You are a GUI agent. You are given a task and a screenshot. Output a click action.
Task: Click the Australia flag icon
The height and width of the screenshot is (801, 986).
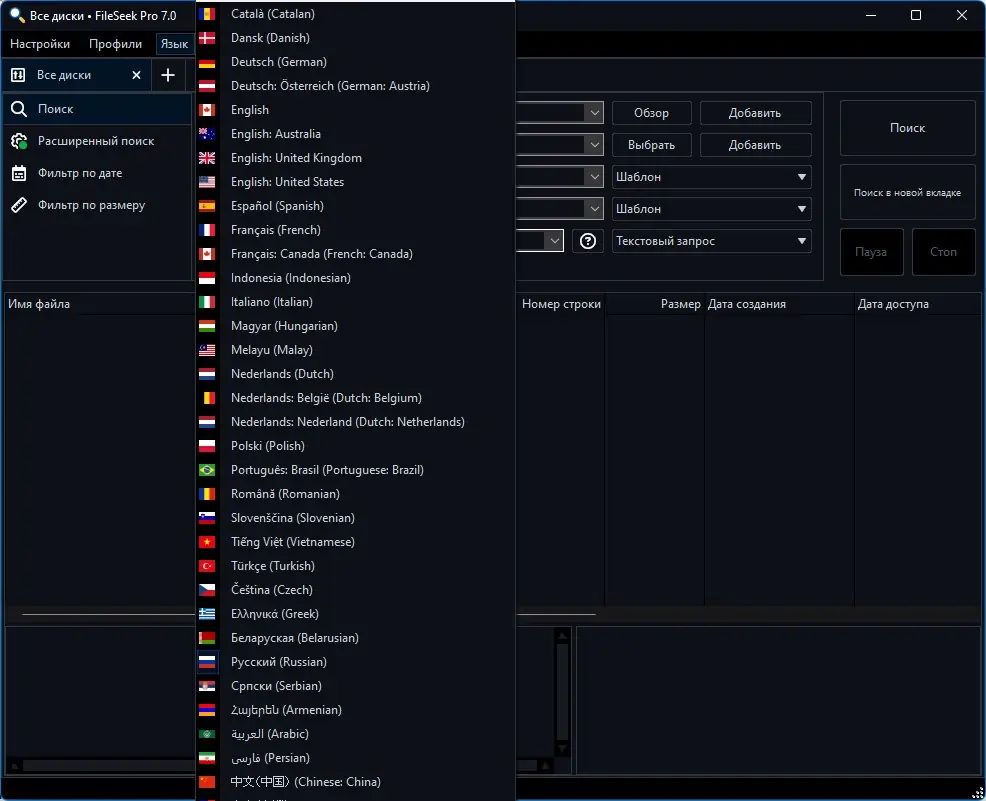pos(207,134)
